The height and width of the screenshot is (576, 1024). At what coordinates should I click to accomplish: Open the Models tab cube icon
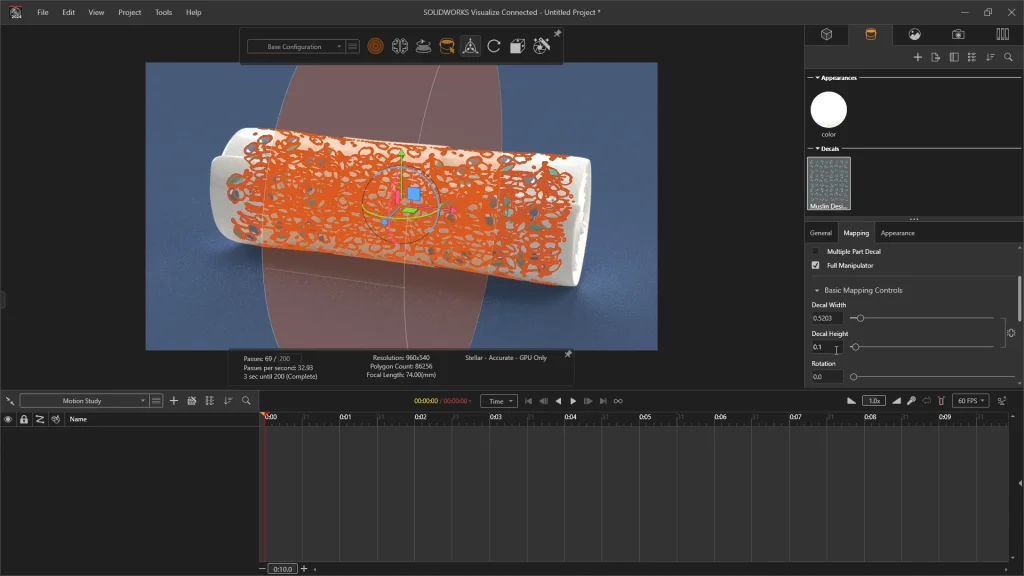[x=827, y=34]
